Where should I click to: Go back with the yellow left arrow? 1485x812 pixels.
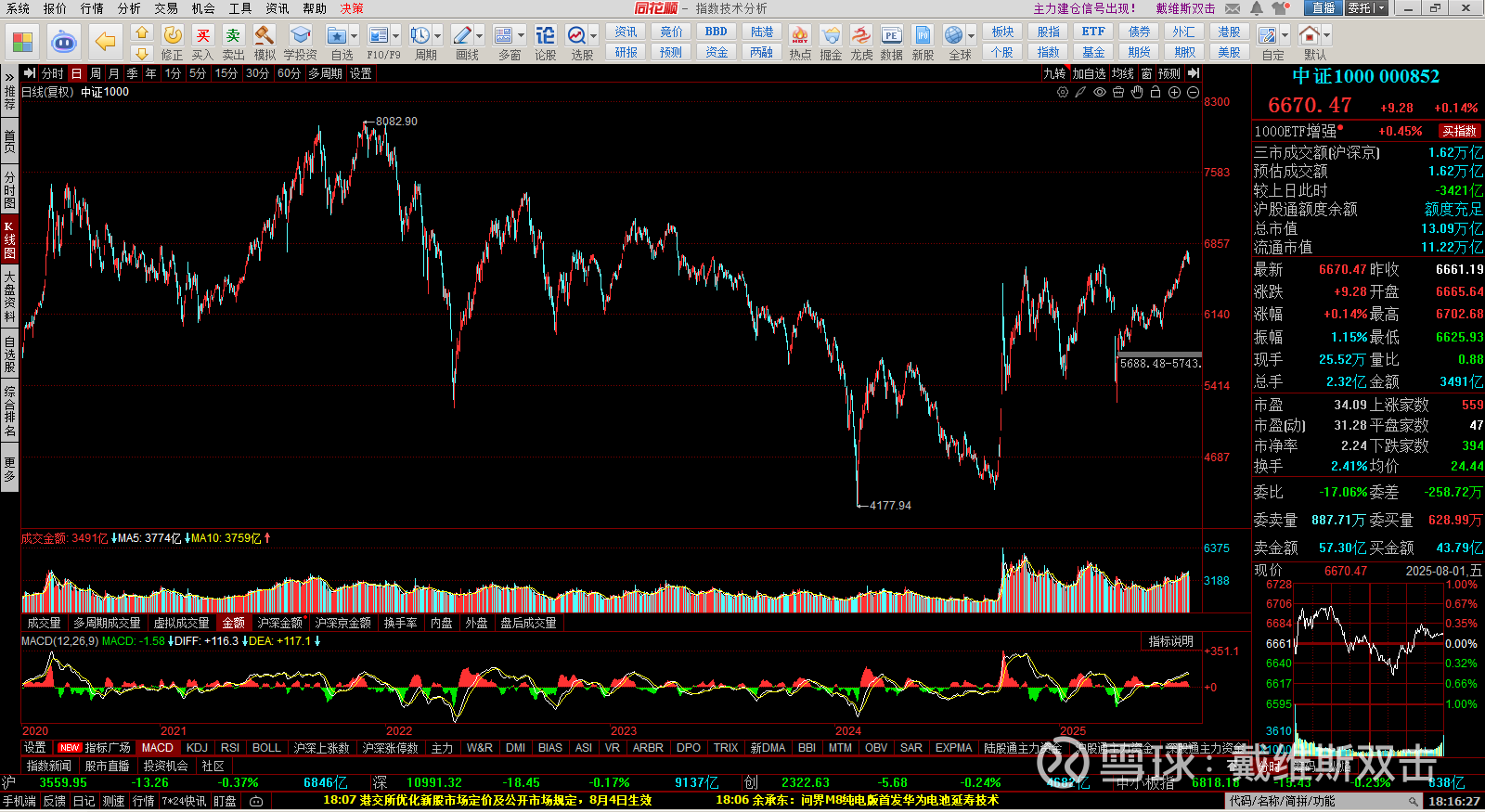pos(106,42)
